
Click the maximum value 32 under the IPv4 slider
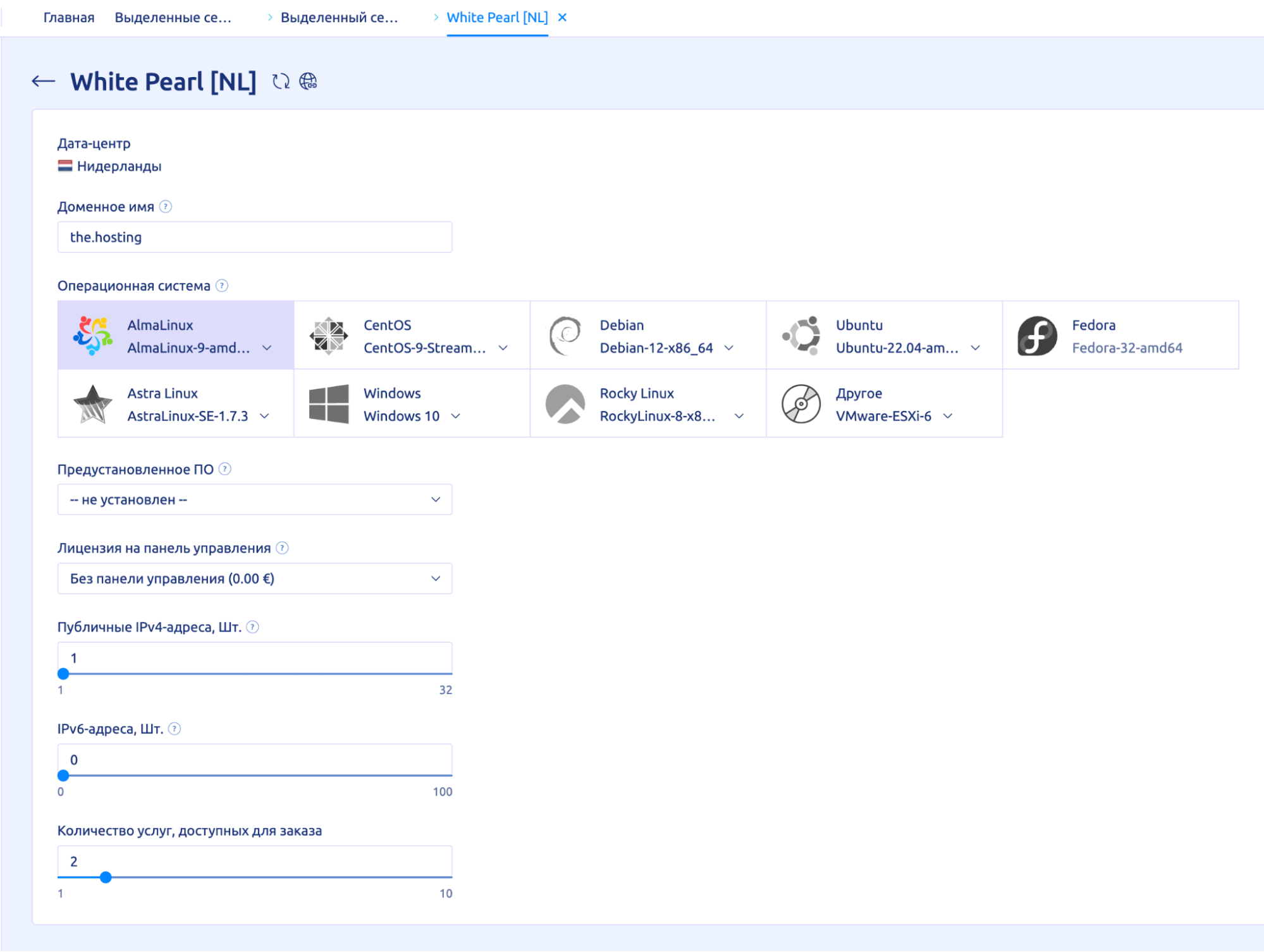(x=446, y=690)
